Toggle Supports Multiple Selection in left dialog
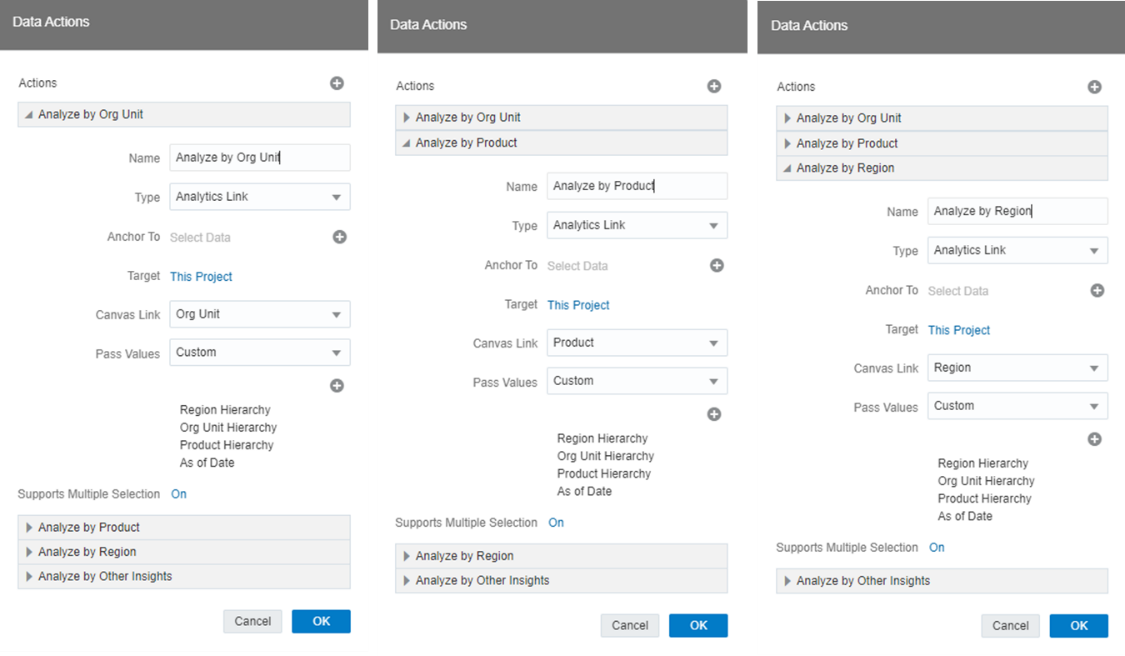Viewport: 1125px width, 656px height. click(179, 494)
